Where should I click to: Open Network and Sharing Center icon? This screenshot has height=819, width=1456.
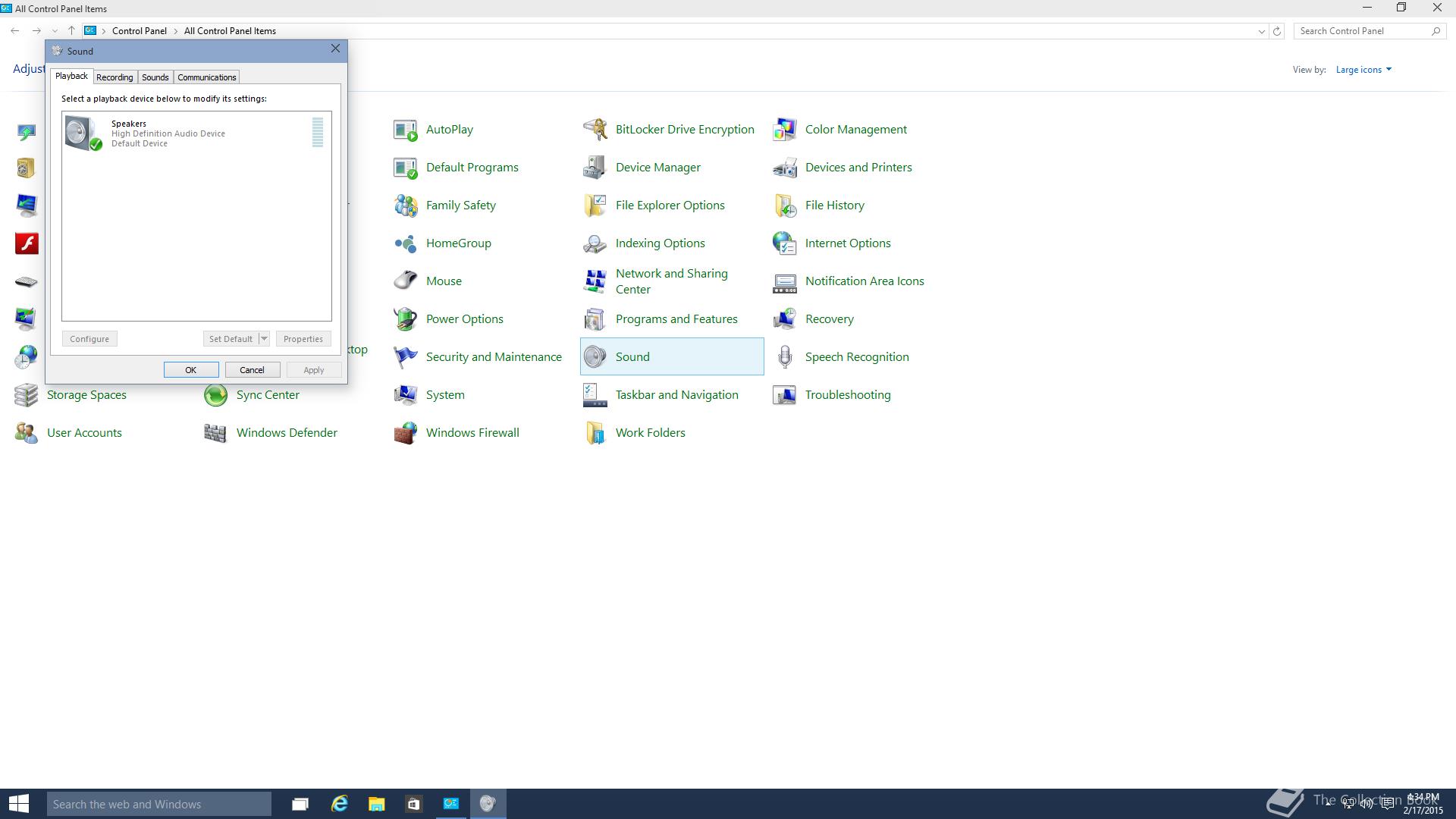point(595,281)
